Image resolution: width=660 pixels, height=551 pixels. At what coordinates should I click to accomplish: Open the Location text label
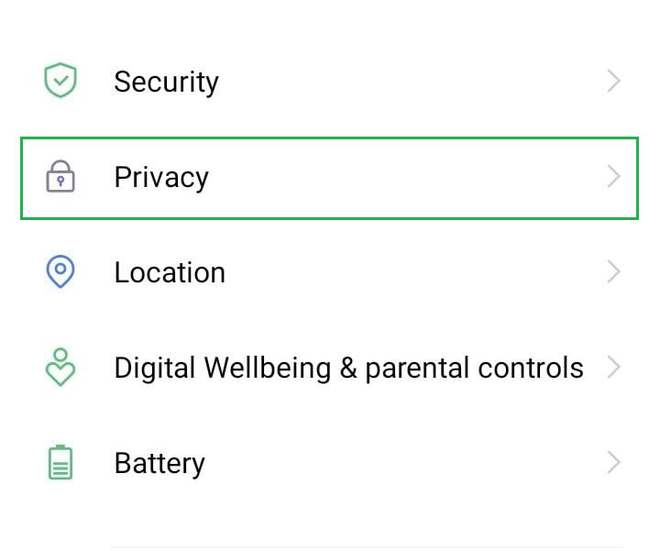coord(169,273)
